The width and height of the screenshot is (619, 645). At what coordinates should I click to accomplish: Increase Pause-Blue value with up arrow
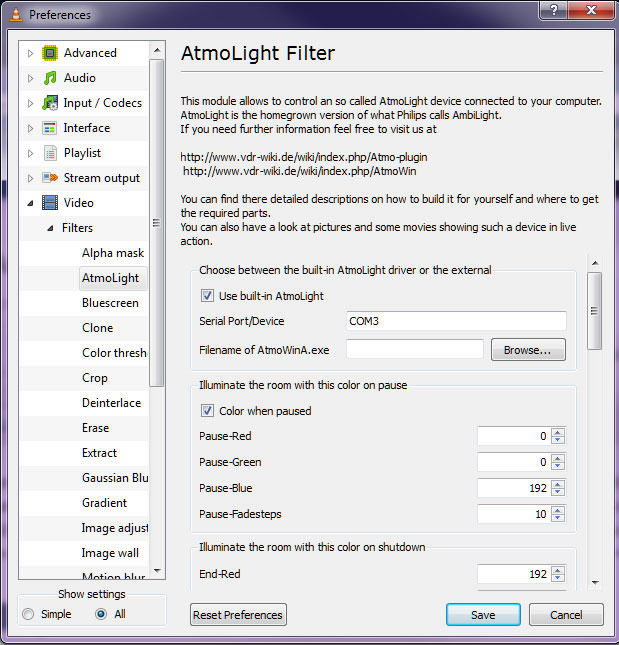[x=558, y=484]
